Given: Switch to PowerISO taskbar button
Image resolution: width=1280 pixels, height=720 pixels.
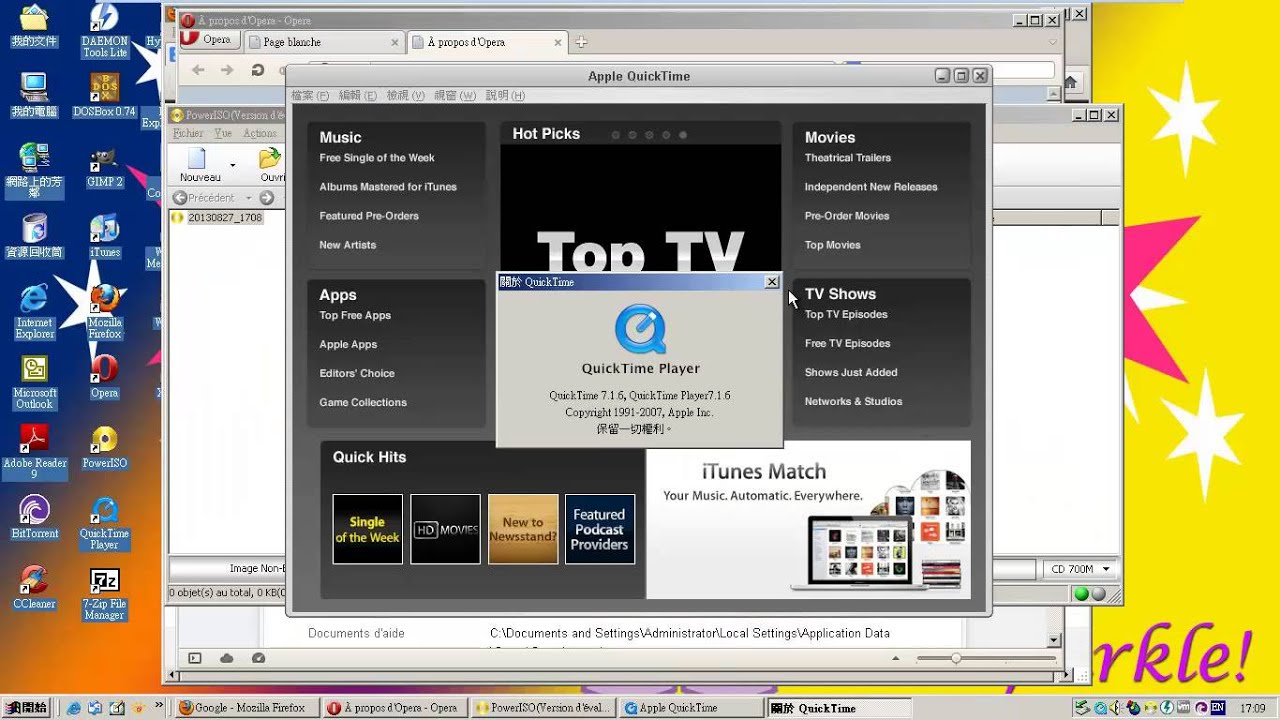Looking at the screenshot, I should (x=543, y=708).
